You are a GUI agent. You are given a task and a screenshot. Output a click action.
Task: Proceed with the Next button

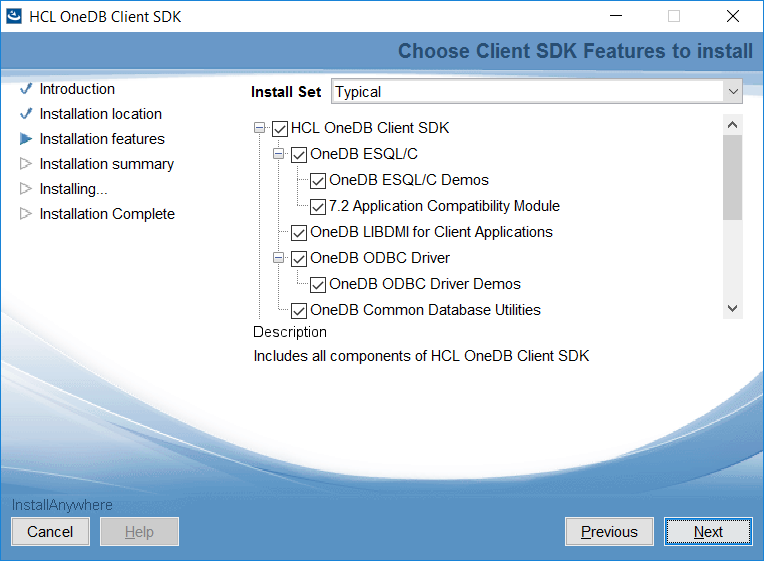tap(708, 531)
